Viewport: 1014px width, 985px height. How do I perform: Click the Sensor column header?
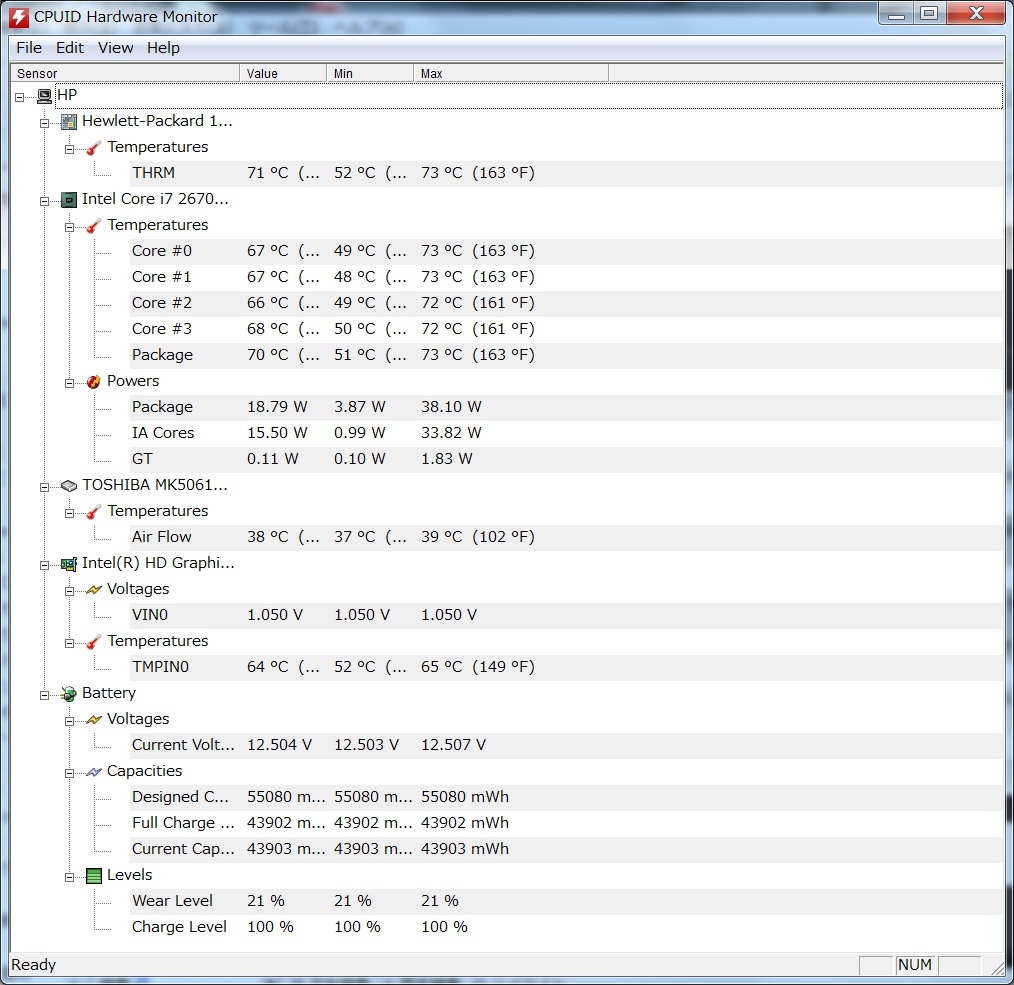125,74
